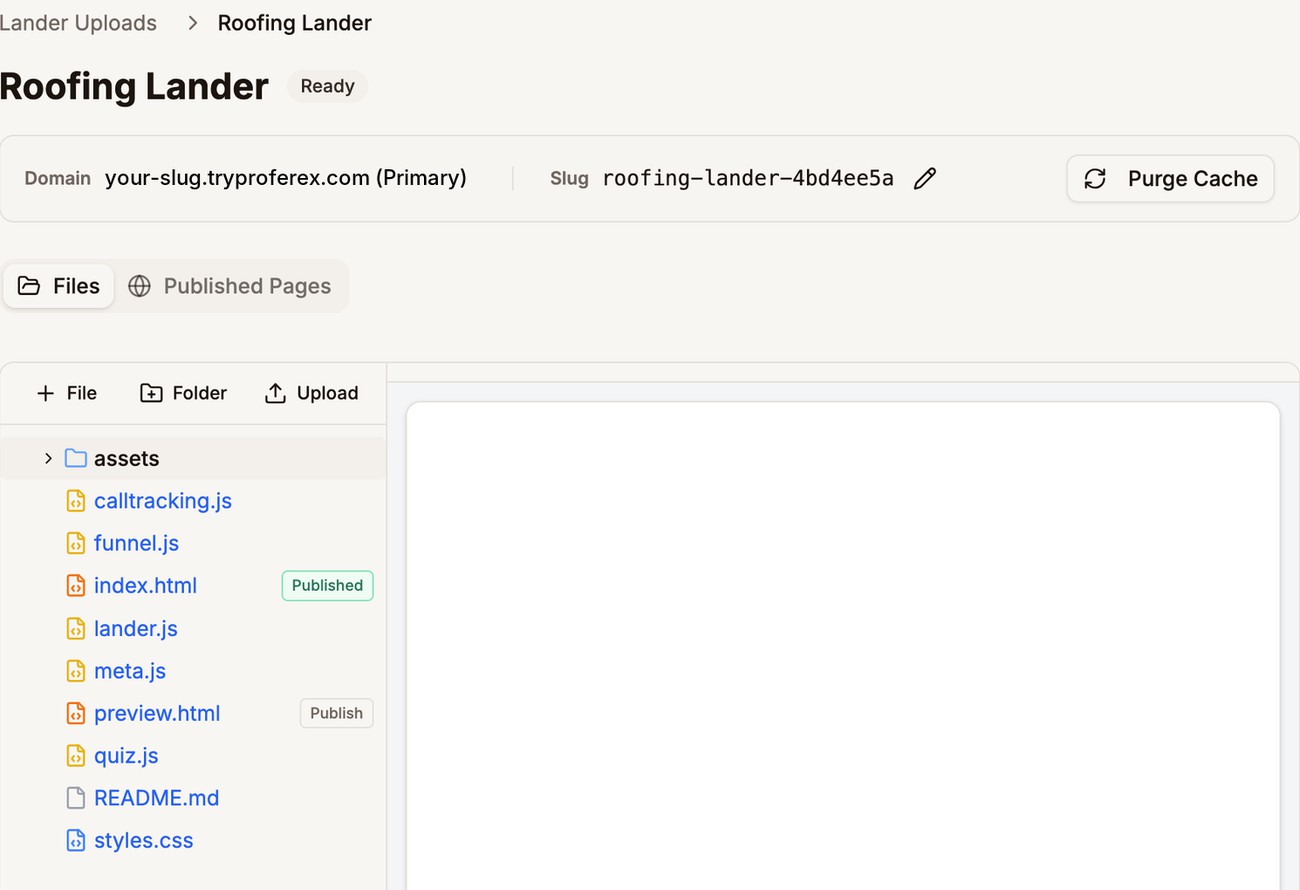The width and height of the screenshot is (1300, 890).
Task: Open the meta.js file
Action: coord(130,670)
